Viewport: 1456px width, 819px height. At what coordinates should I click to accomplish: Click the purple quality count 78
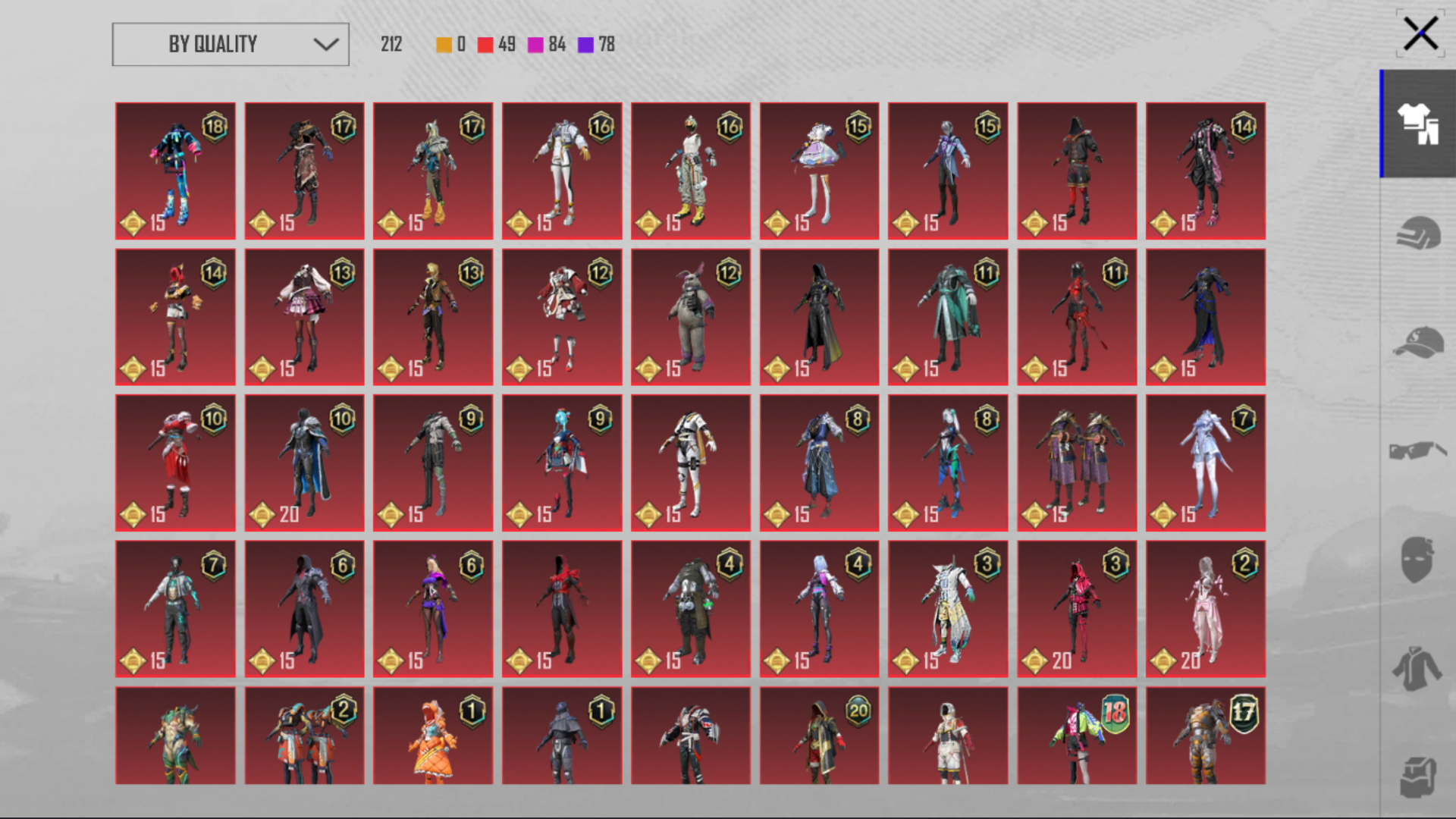pos(607,44)
